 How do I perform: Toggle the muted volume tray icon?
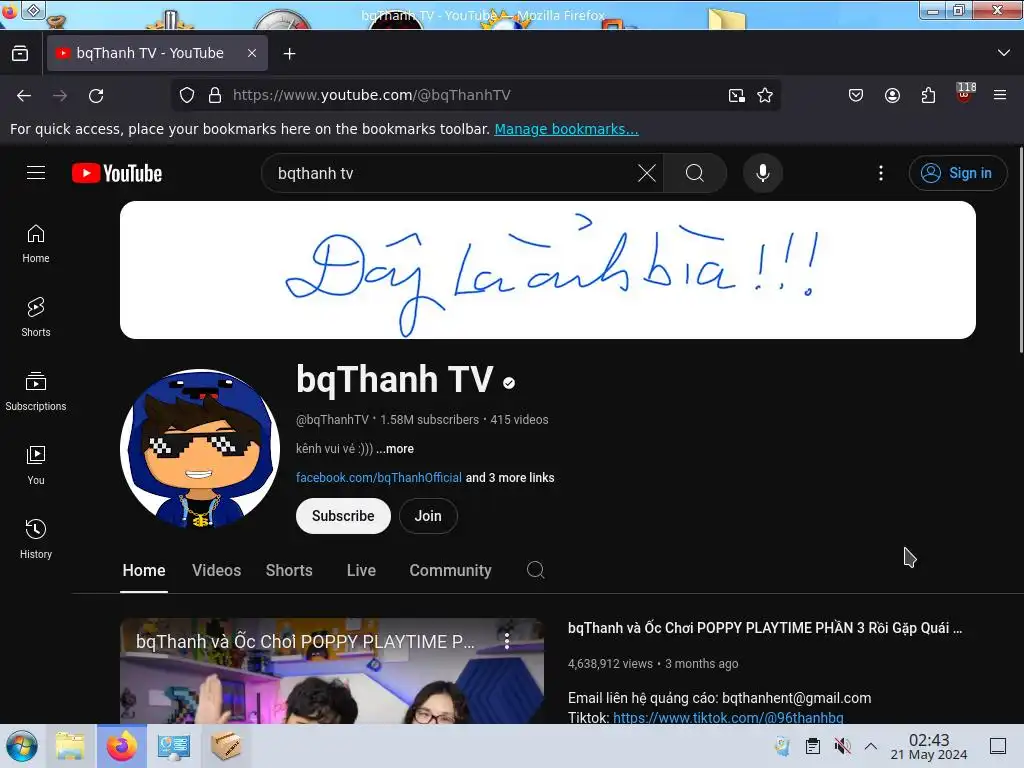coord(842,746)
